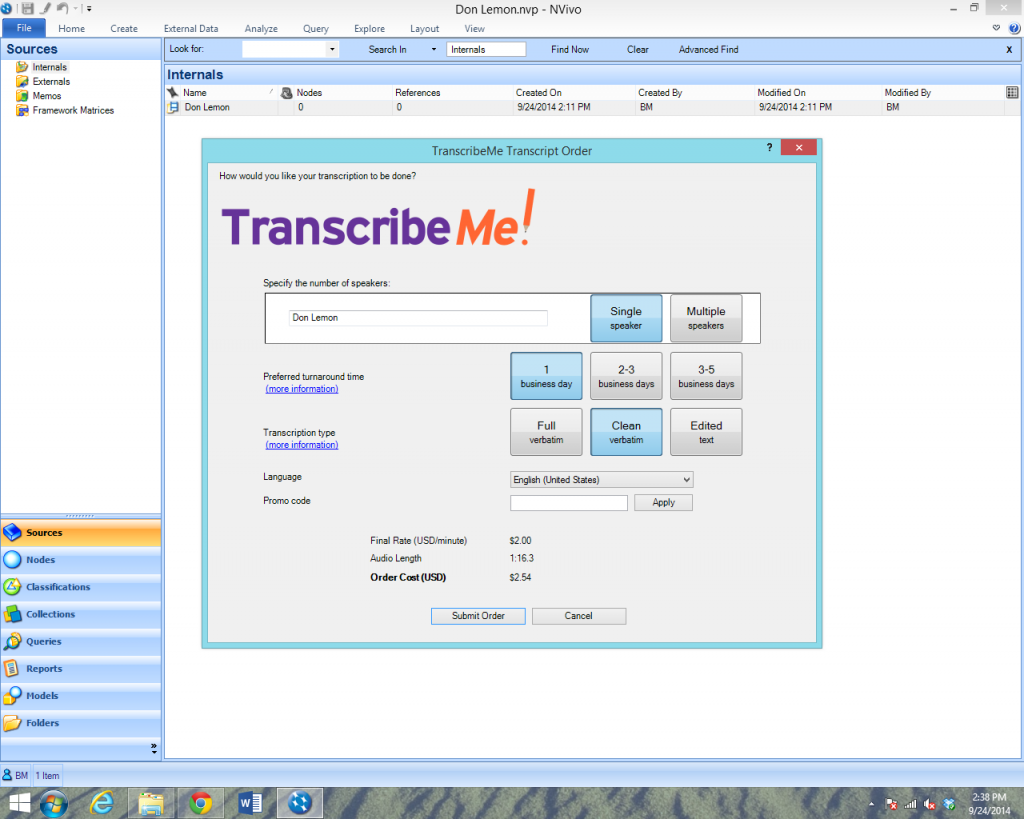Image resolution: width=1024 pixels, height=819 pixels.
Task: Choose 2-3 business days turnaround
Action: click(x=626, y=376)
